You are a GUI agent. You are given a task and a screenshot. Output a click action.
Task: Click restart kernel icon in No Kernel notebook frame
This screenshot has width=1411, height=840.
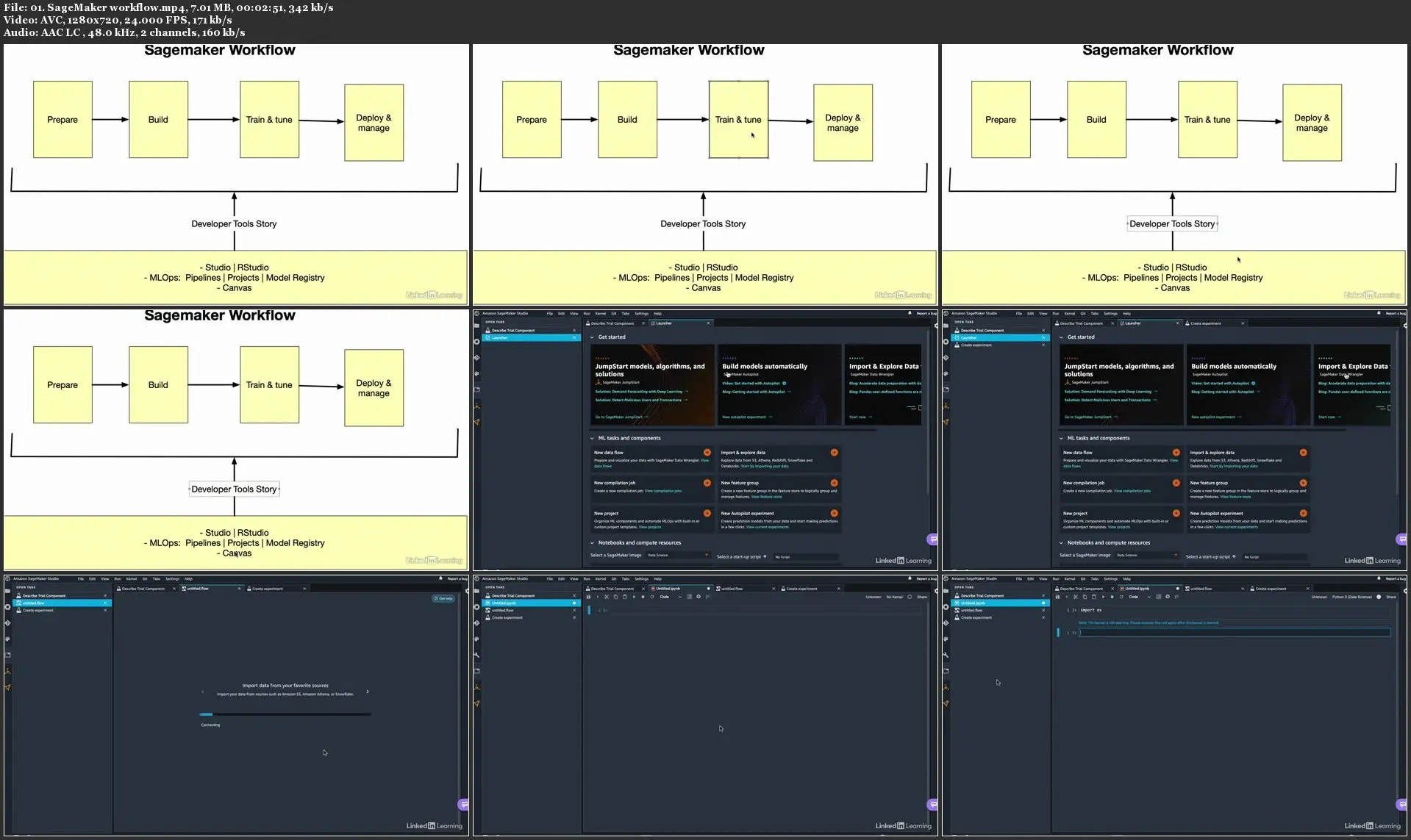(x=652, y=597)
